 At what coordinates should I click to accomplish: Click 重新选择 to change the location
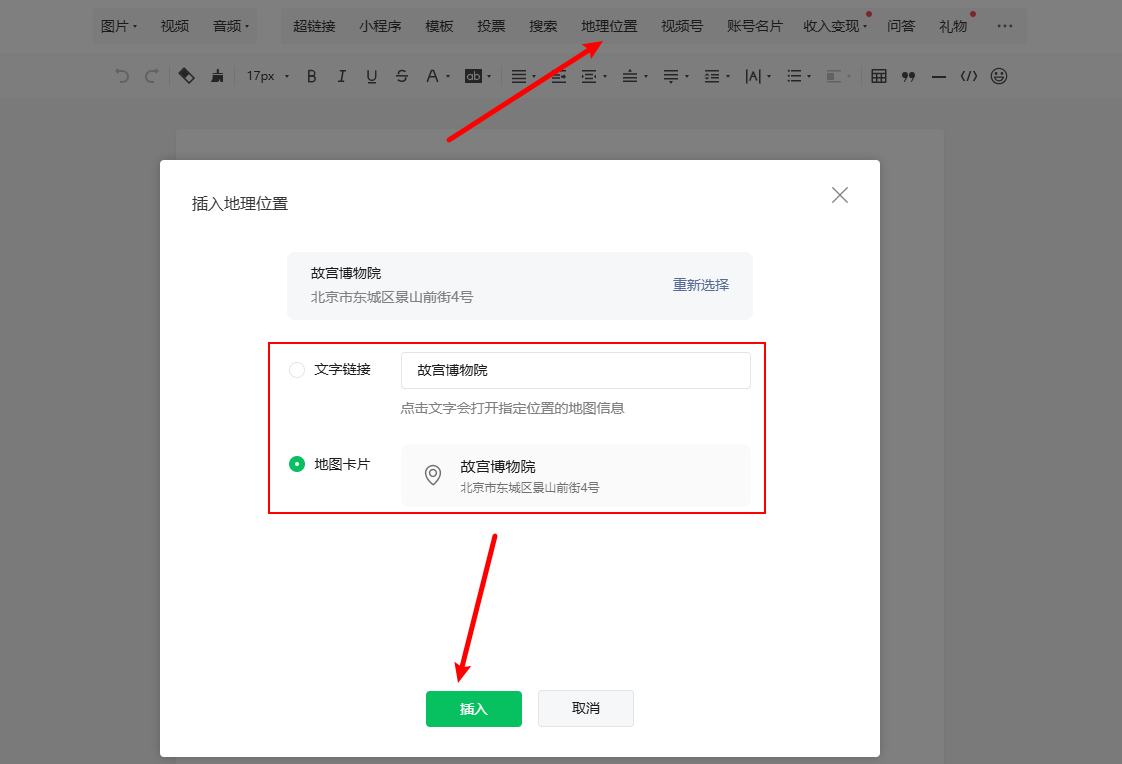pyautogui.click(x=700, y=285)
